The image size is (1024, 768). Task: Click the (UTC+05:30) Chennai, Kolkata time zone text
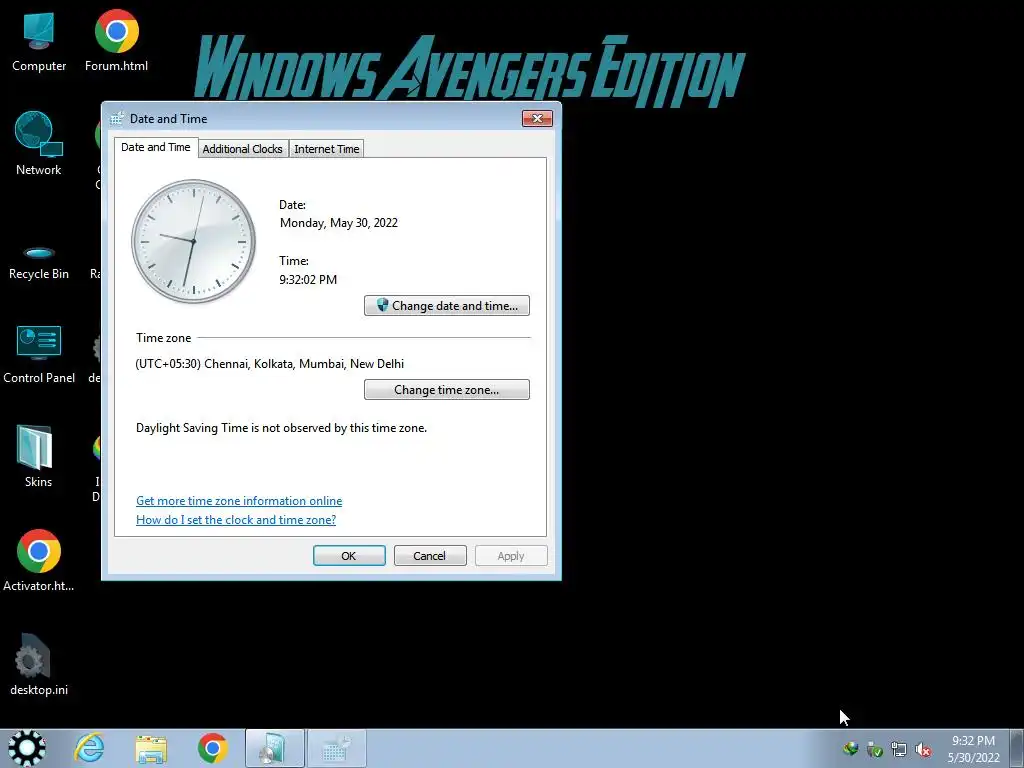[x=269, y=364]
